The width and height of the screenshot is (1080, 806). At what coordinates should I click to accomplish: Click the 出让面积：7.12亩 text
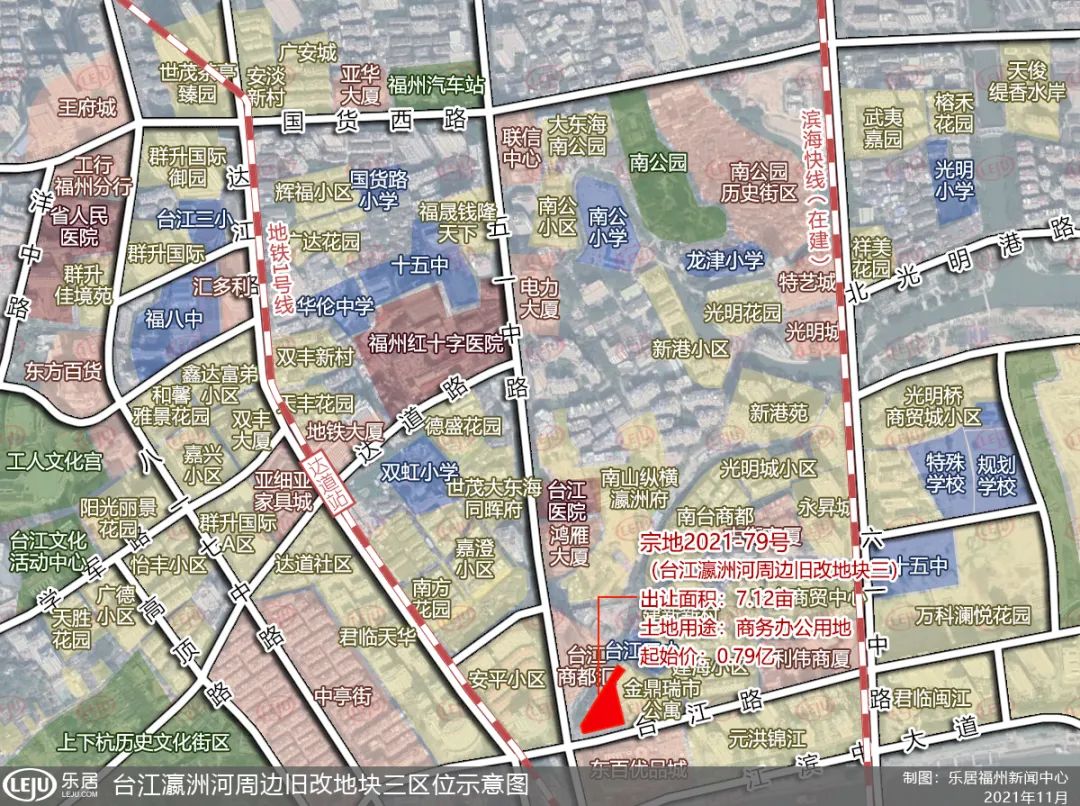click(x=715, y=597)
